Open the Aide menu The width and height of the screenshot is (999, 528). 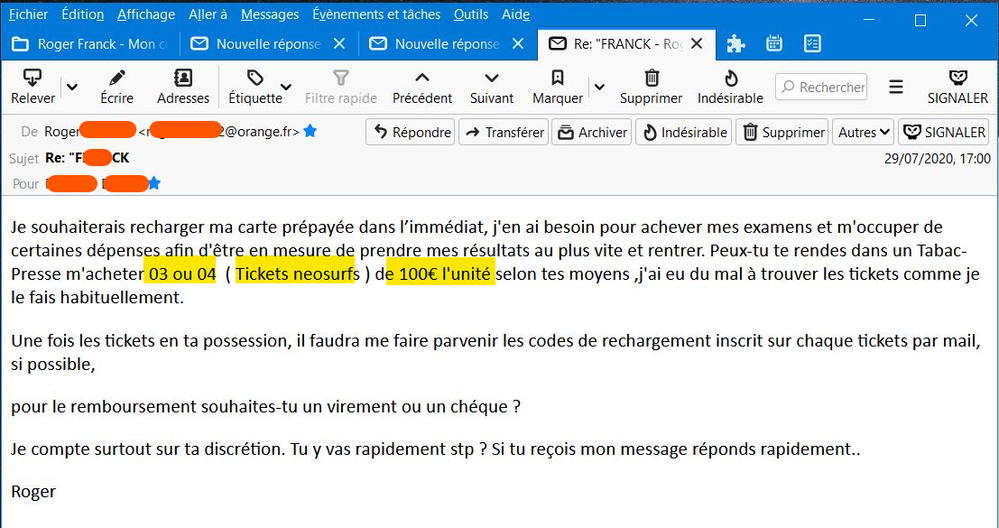tap(515, 14)
